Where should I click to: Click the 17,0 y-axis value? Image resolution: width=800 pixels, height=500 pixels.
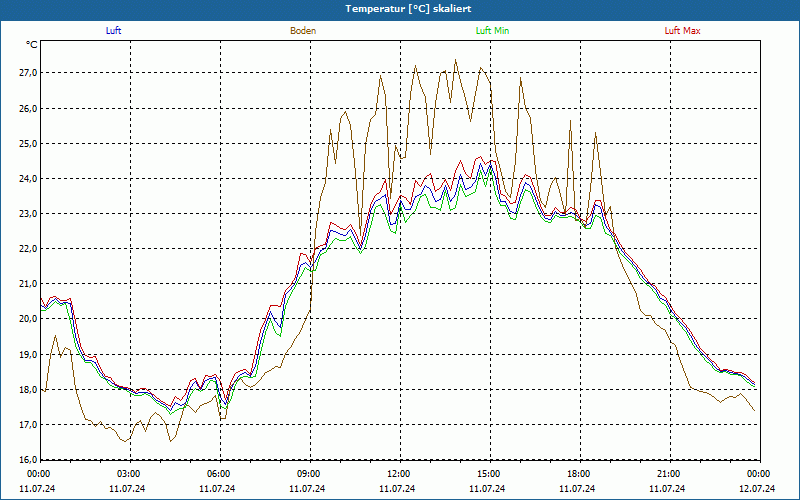coord(29,424)
